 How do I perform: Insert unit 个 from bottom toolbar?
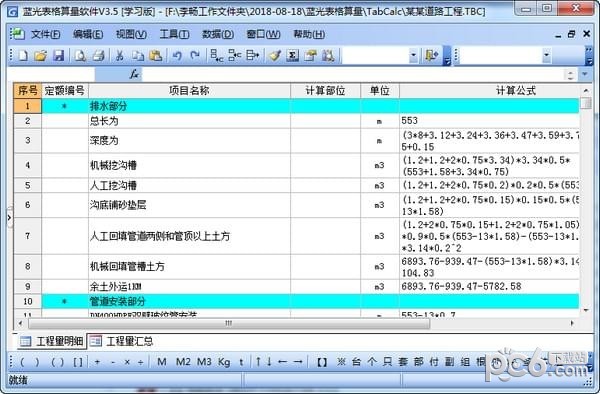click(x=372, y=361)
